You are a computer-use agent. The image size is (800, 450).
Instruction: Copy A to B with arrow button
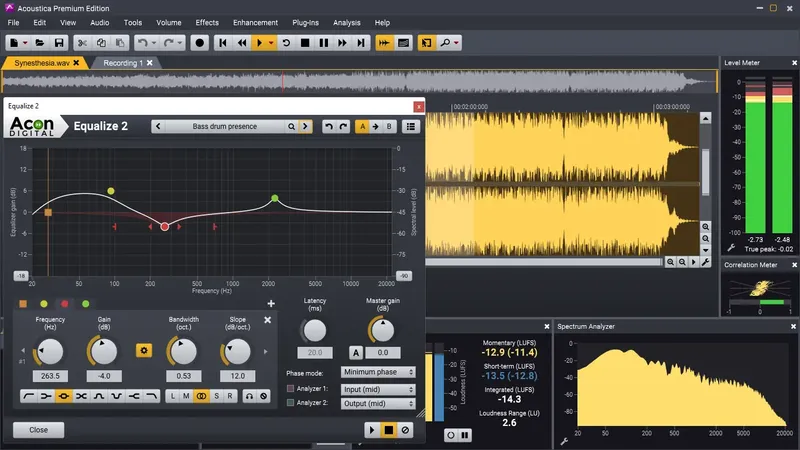pos(376,127)
